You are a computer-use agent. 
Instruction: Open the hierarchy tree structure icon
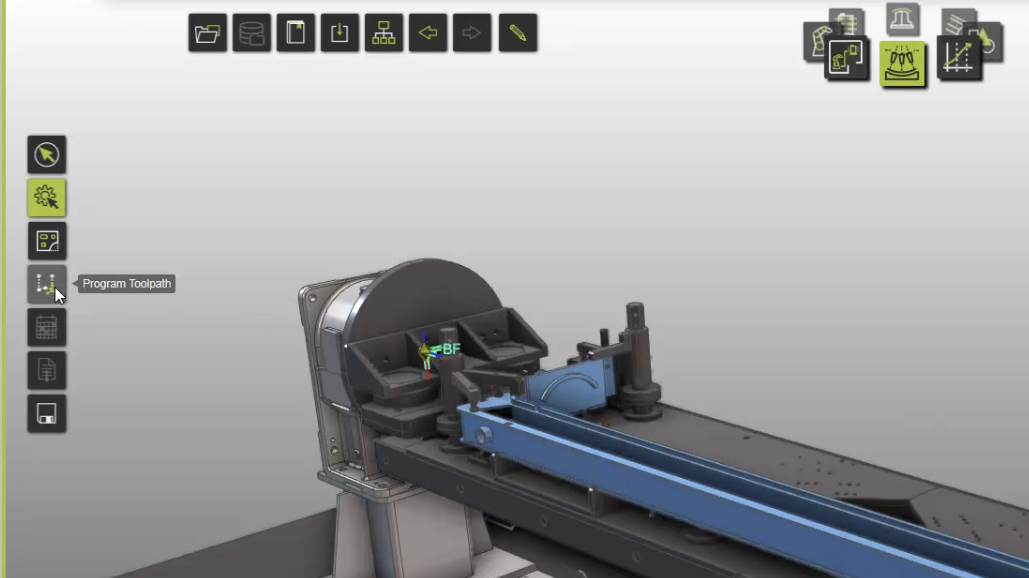pyautogui.click(x=384, y=33)
